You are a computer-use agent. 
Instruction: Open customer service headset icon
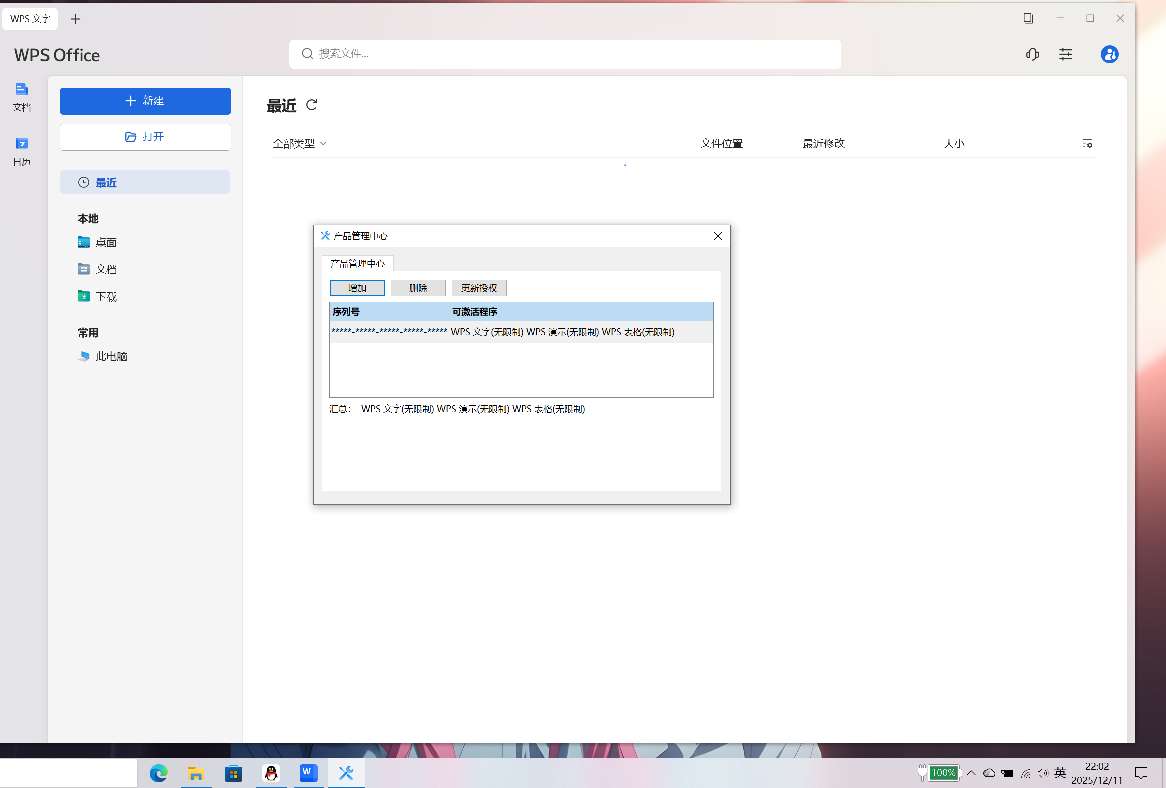pos(1032,55)
